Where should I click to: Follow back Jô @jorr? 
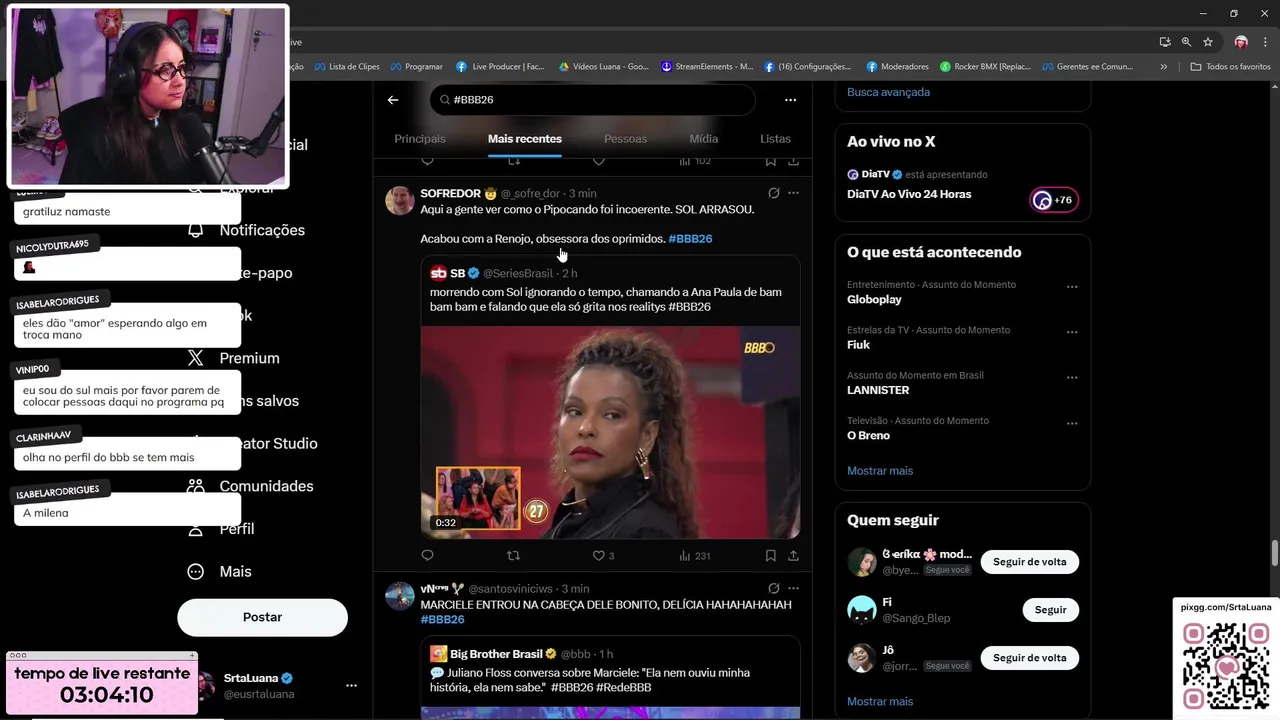[x=1029, y=658]
